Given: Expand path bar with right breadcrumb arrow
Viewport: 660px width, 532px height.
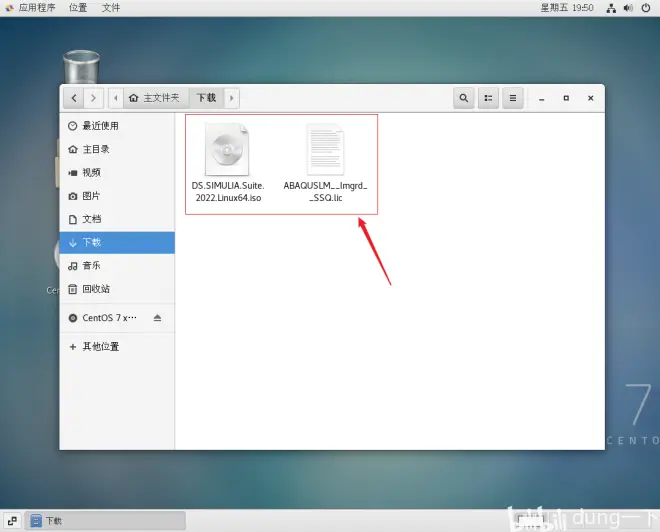Looking at the screenshot, I should [232, 98].
